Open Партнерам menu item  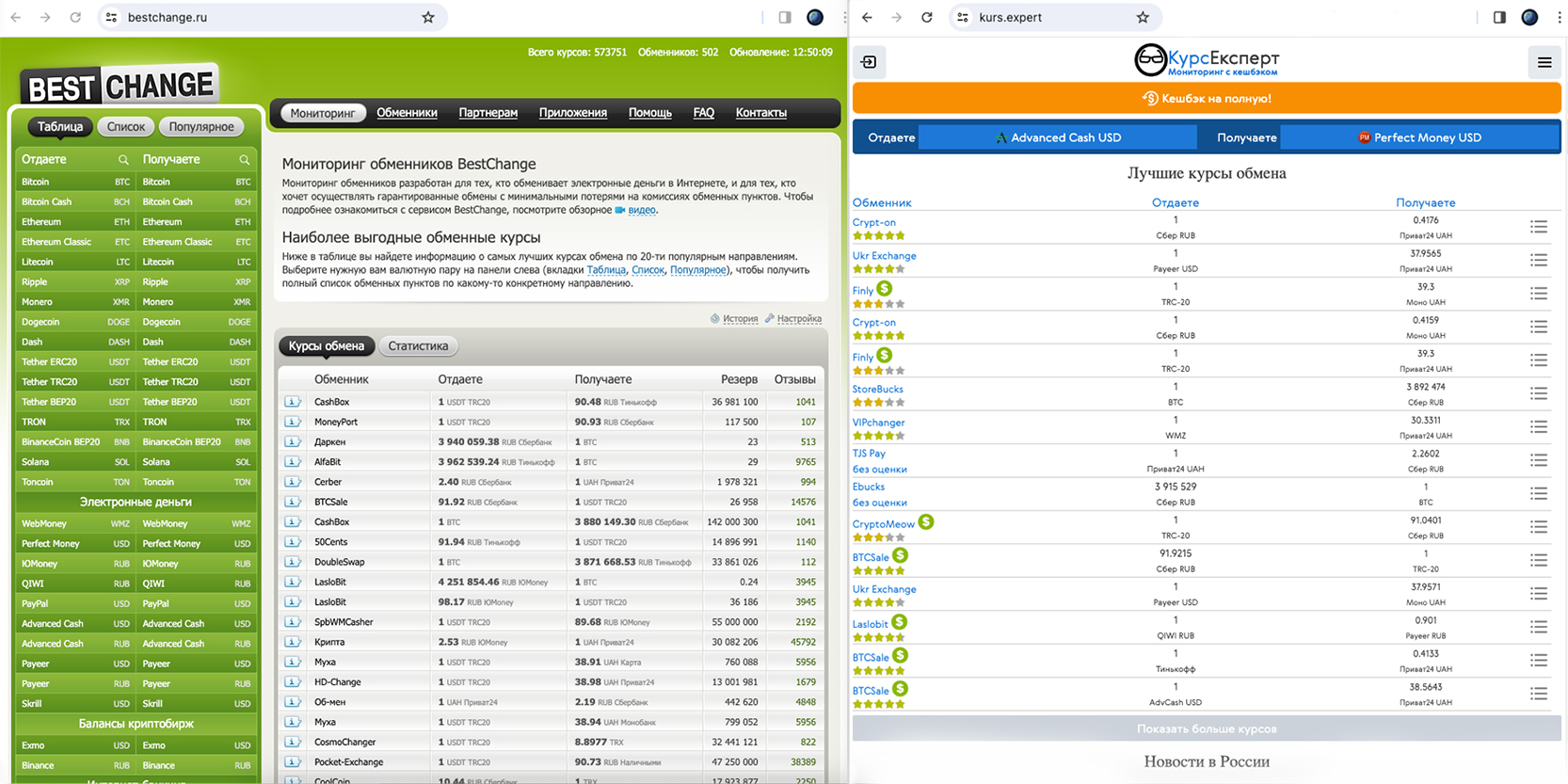tap(488, 113)
